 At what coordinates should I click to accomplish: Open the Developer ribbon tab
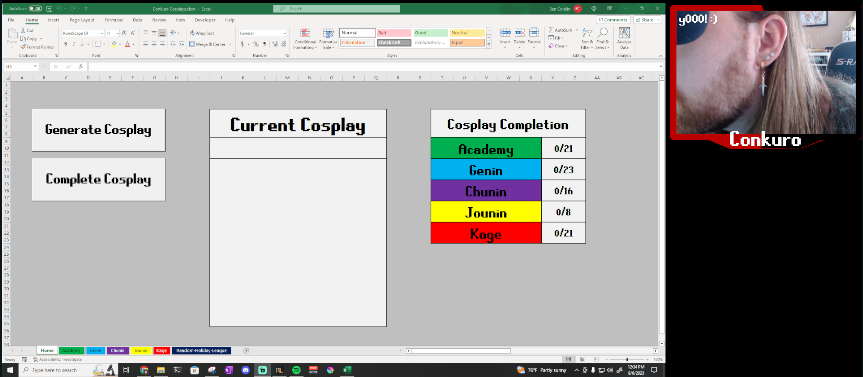pos(205,20)
